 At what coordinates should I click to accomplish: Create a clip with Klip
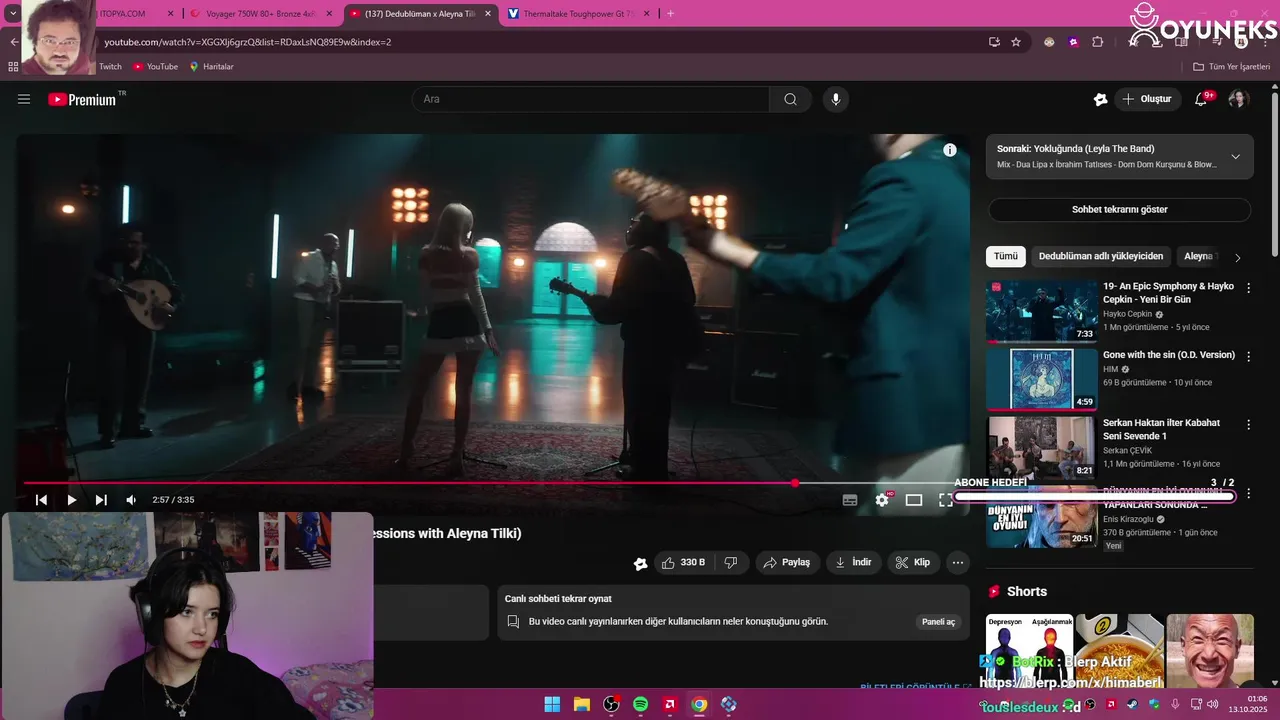pyautogui.click(x=913, y=563)
